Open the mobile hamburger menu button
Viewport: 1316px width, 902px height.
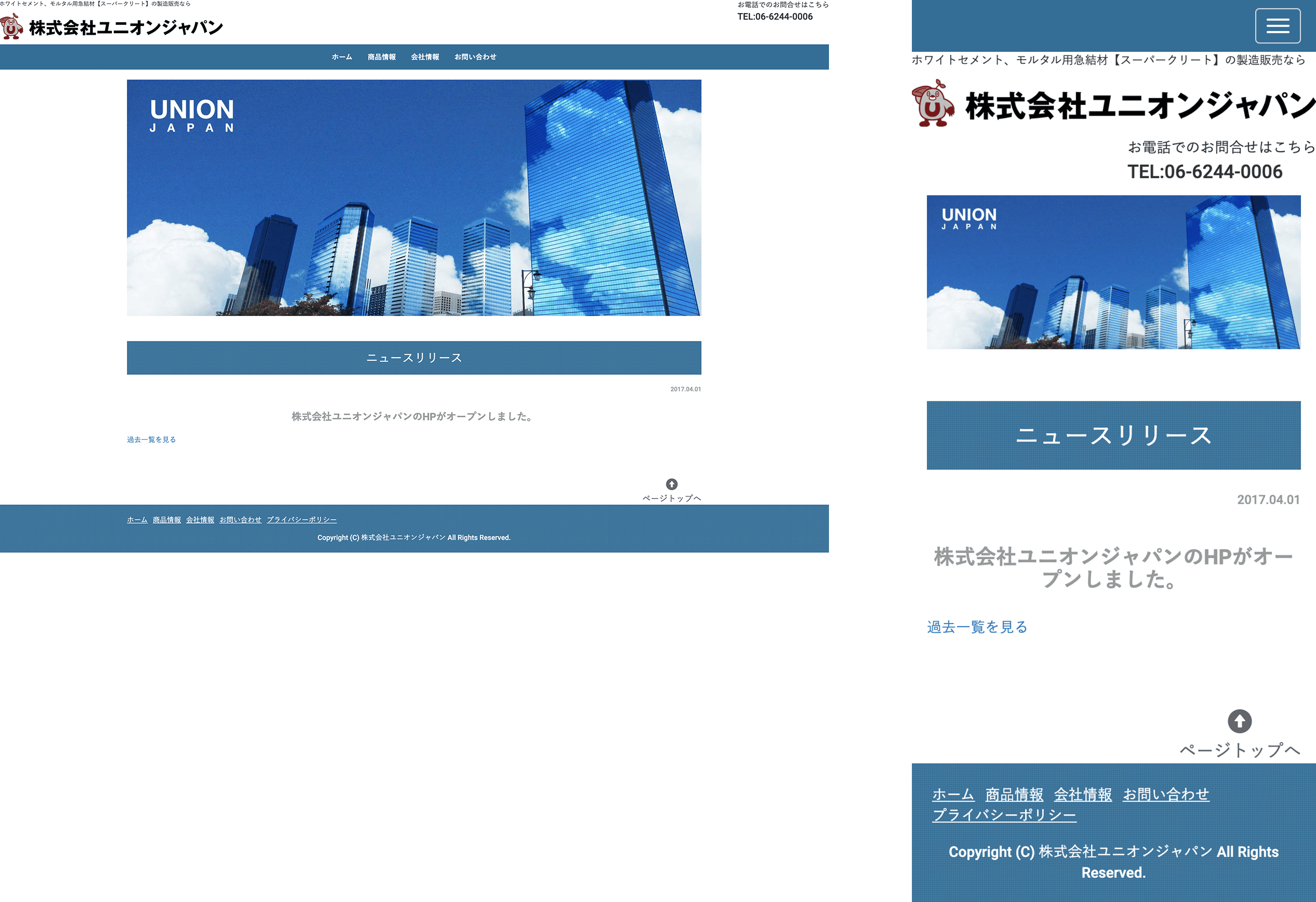(1278, 26)
